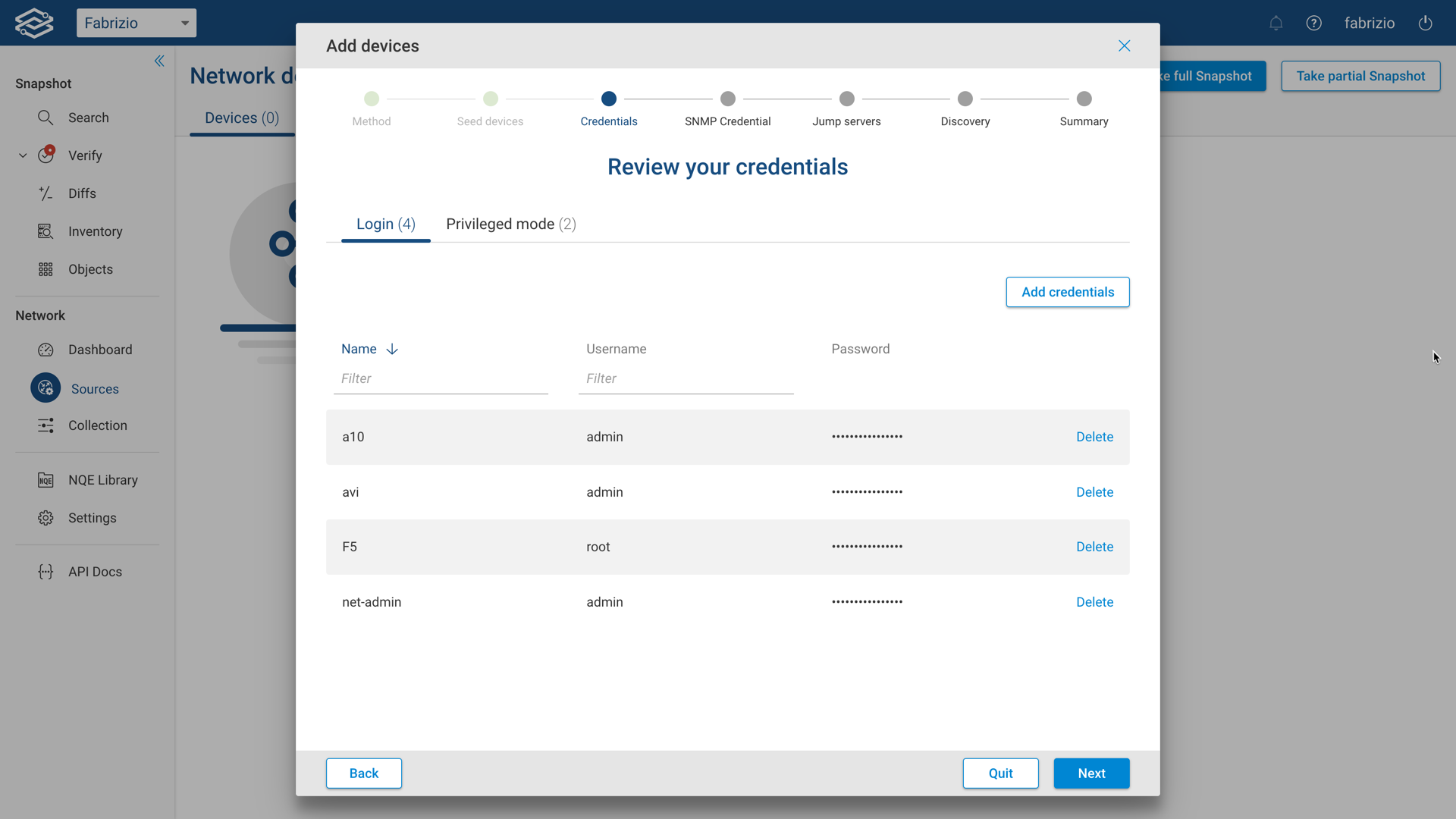Image resolution: width=1456 pixels, height=819 pixels.
Task: Select the Login tab
Action: coord(385,224)
